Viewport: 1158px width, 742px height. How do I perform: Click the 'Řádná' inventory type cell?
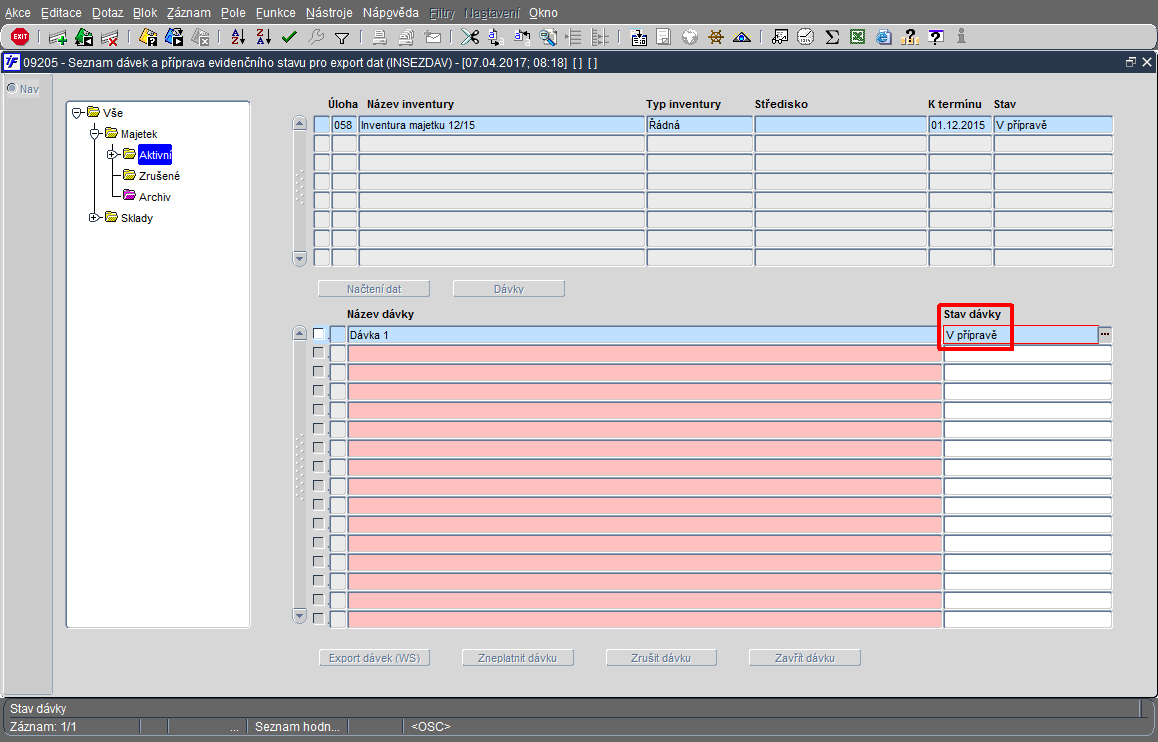699,125
